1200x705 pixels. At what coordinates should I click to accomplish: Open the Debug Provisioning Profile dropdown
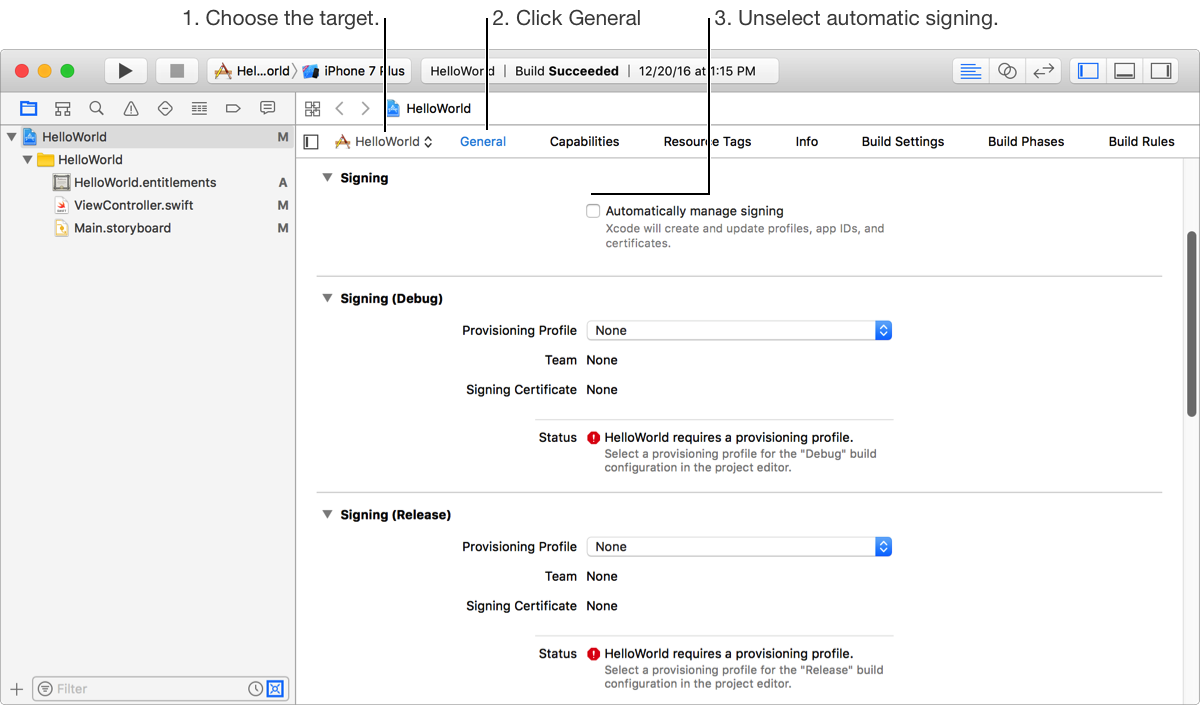(738, 330)
